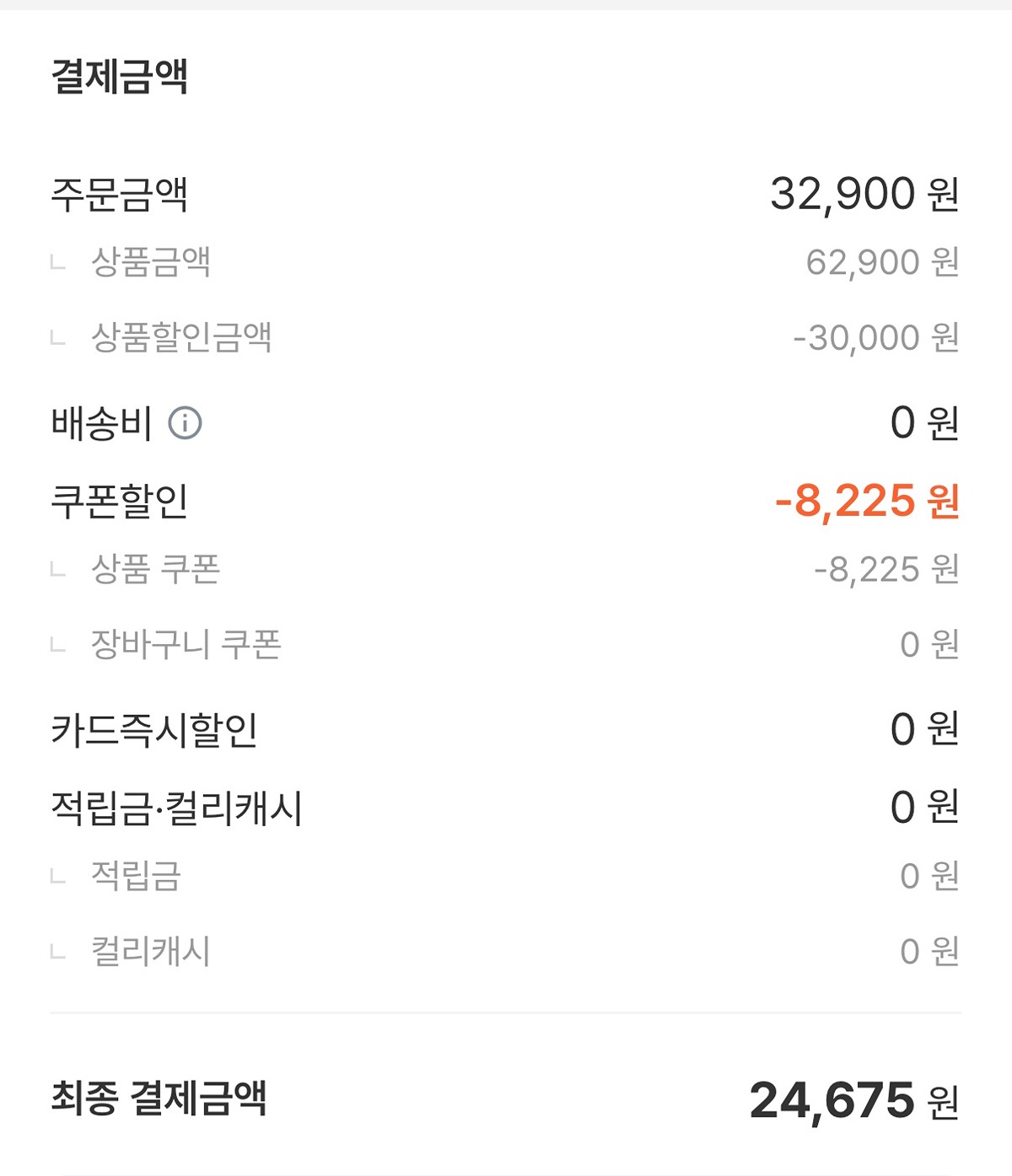Click the orange -8,225 원 coupon discount
The width and height of the screenshot is (1012, 1176).
(867, 501)
